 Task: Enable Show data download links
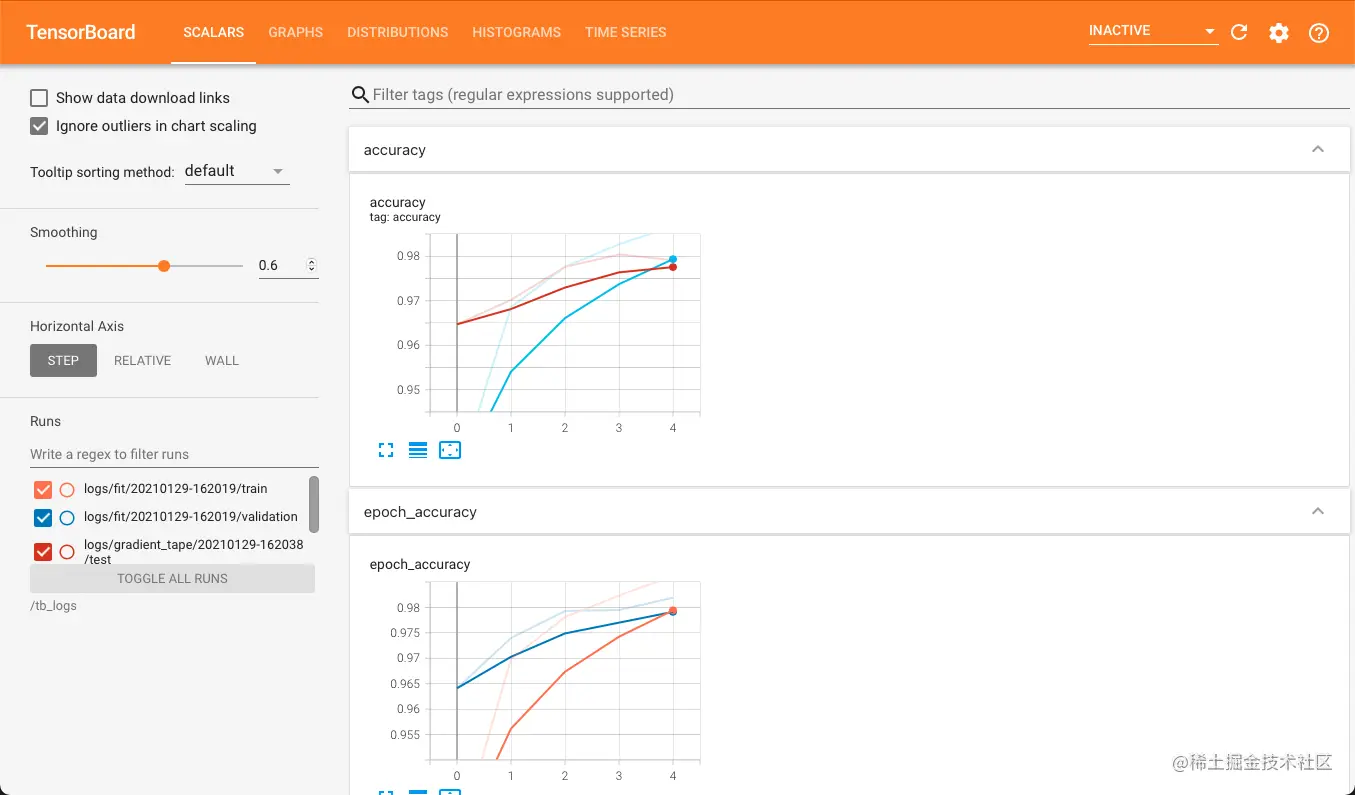point(39,98)
